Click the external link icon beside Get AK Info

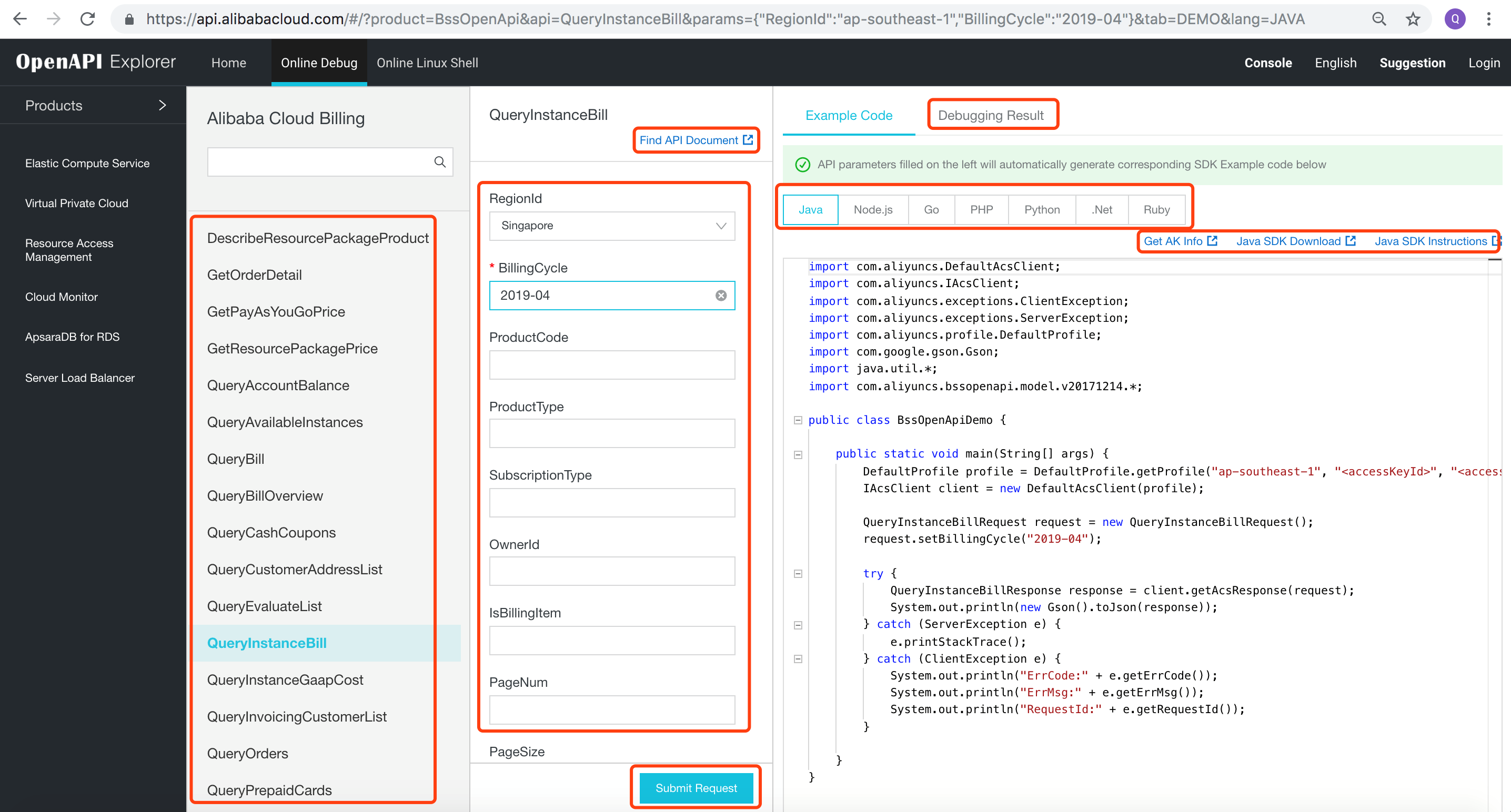pyautogui.click(x=1213, y=241)
